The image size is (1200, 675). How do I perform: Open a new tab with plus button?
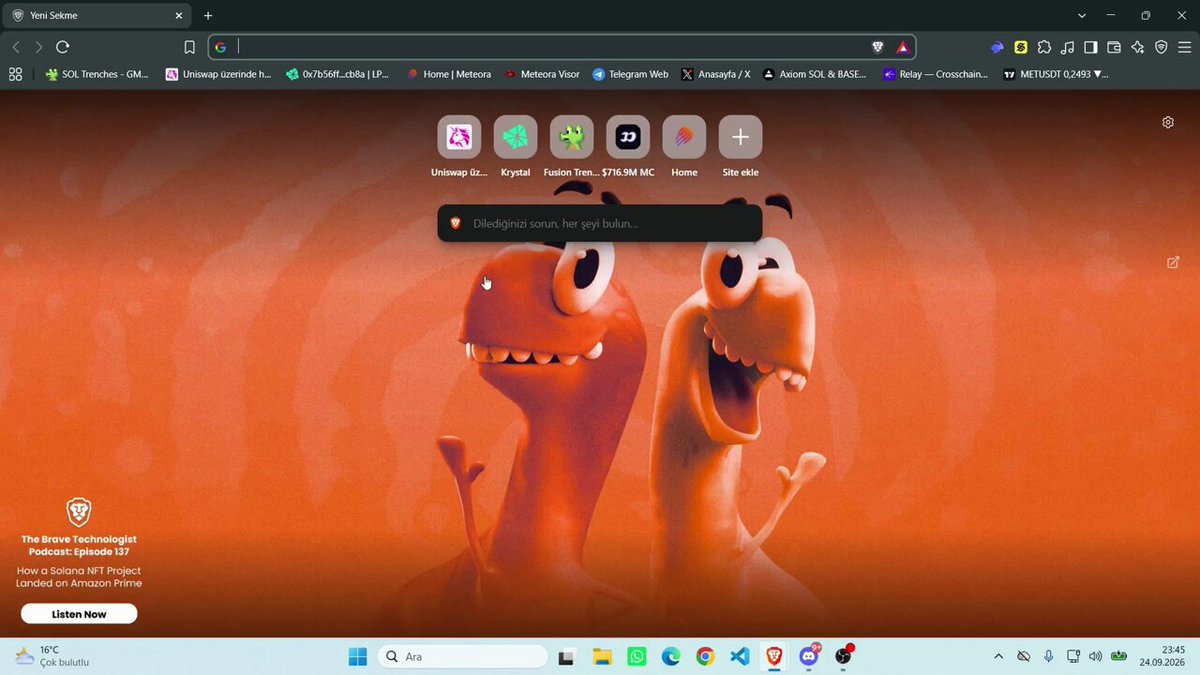click(x=208, y=16)
